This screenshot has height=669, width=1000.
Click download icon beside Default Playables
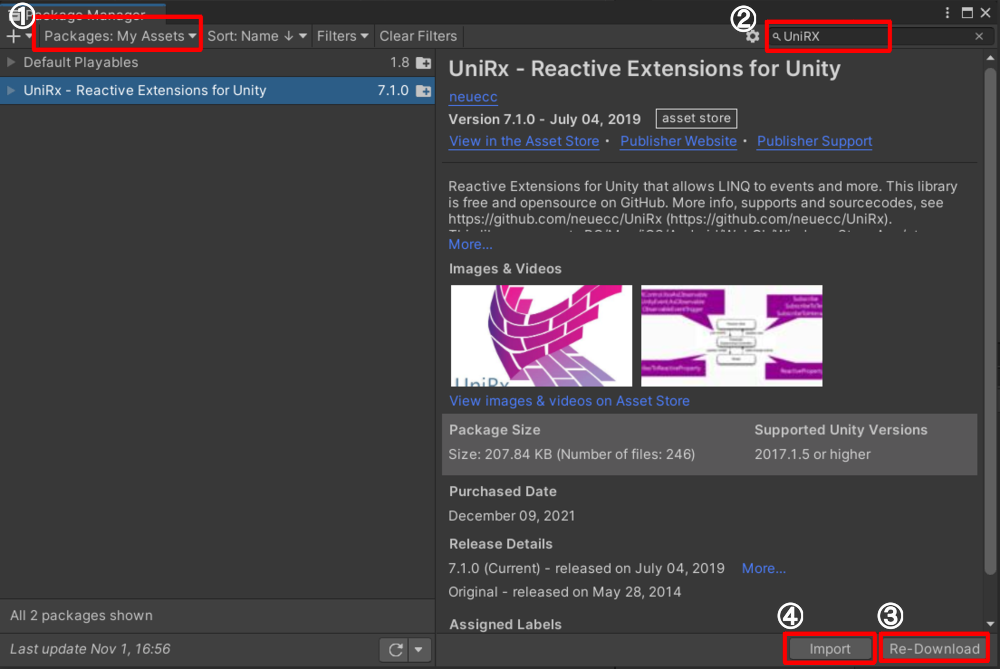(423, 62)
